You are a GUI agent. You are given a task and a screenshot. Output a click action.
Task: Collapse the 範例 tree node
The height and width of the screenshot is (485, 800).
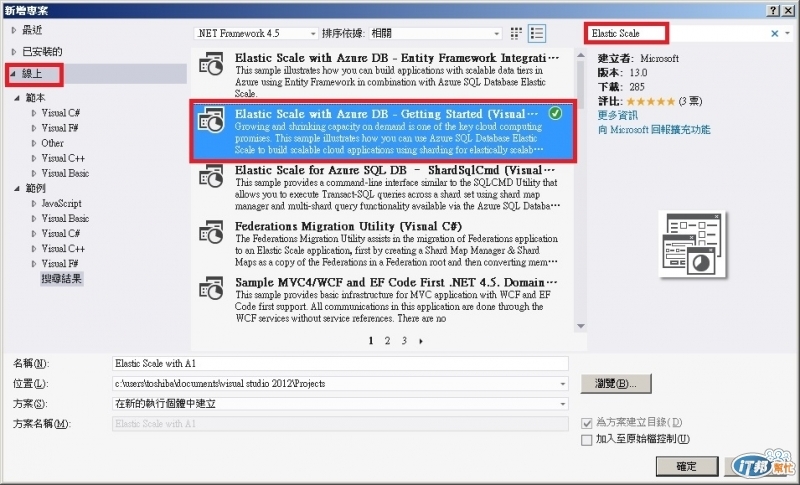17,189
